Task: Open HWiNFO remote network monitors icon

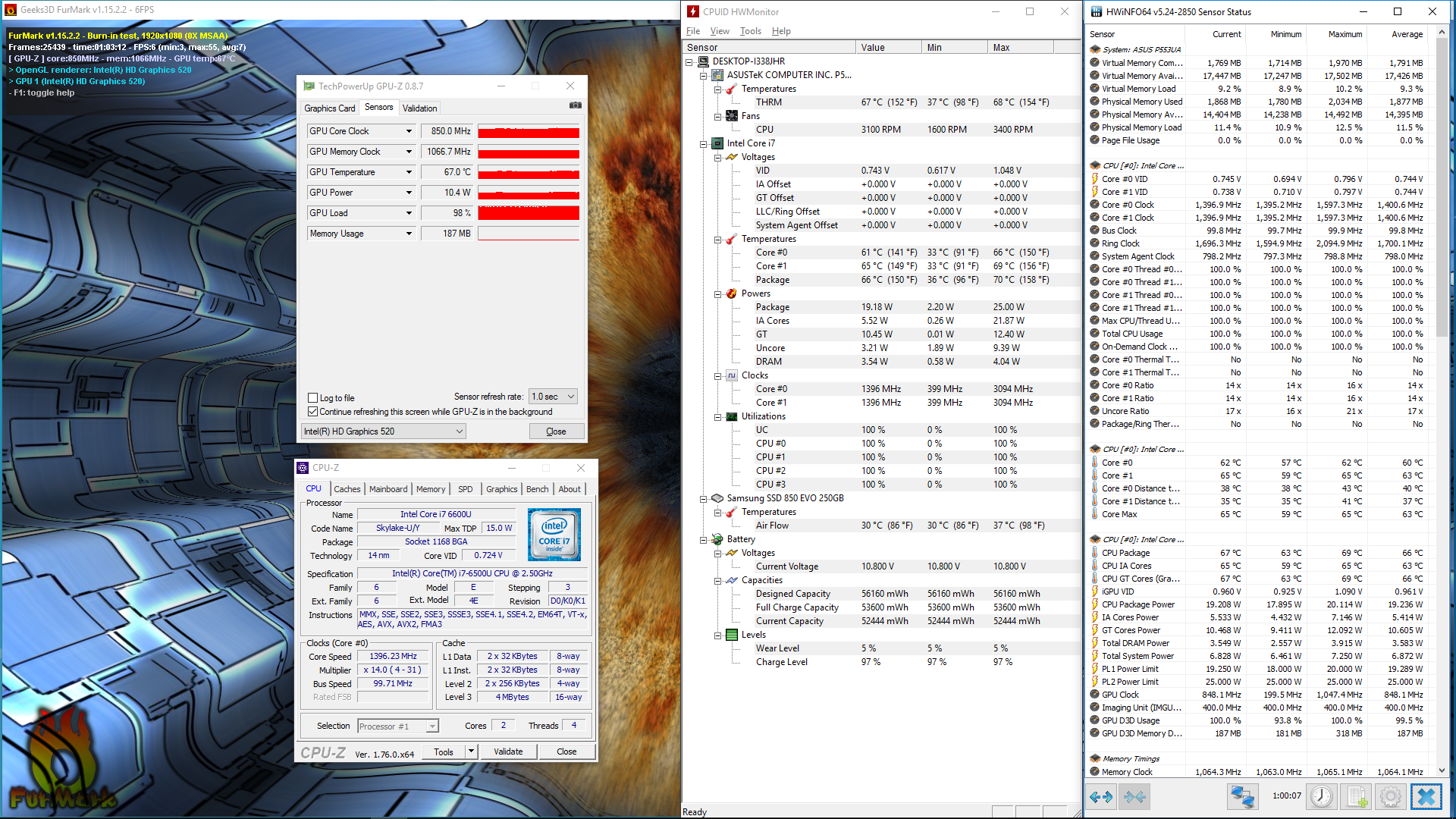Action: point(1242,797)
